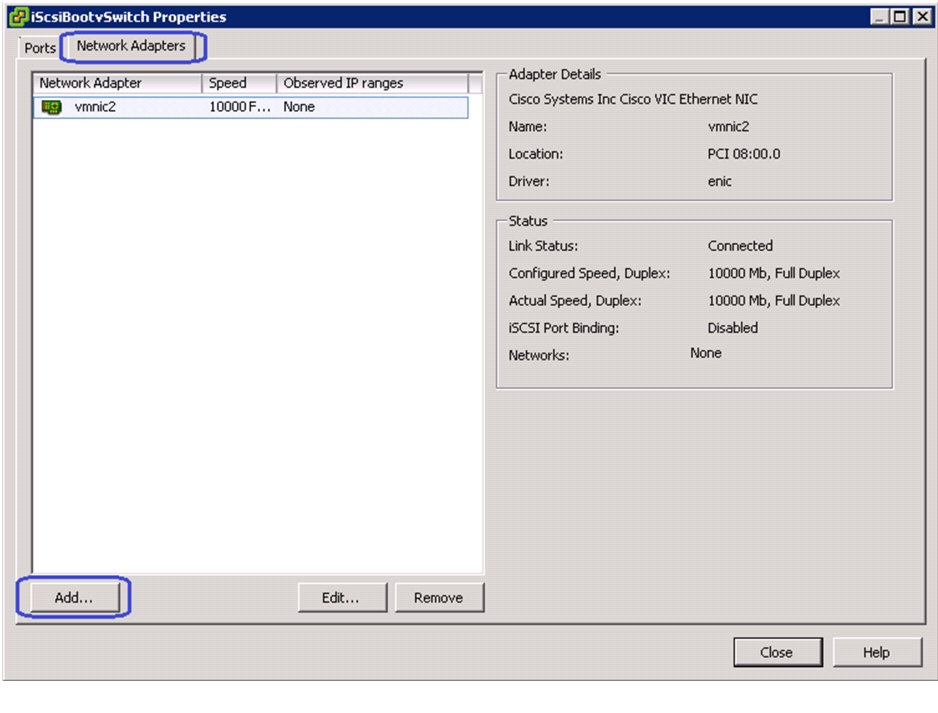Click the 10000 F... speed cell for vmnic2
This screenshot has width=938, height=713.
point(240,107)
